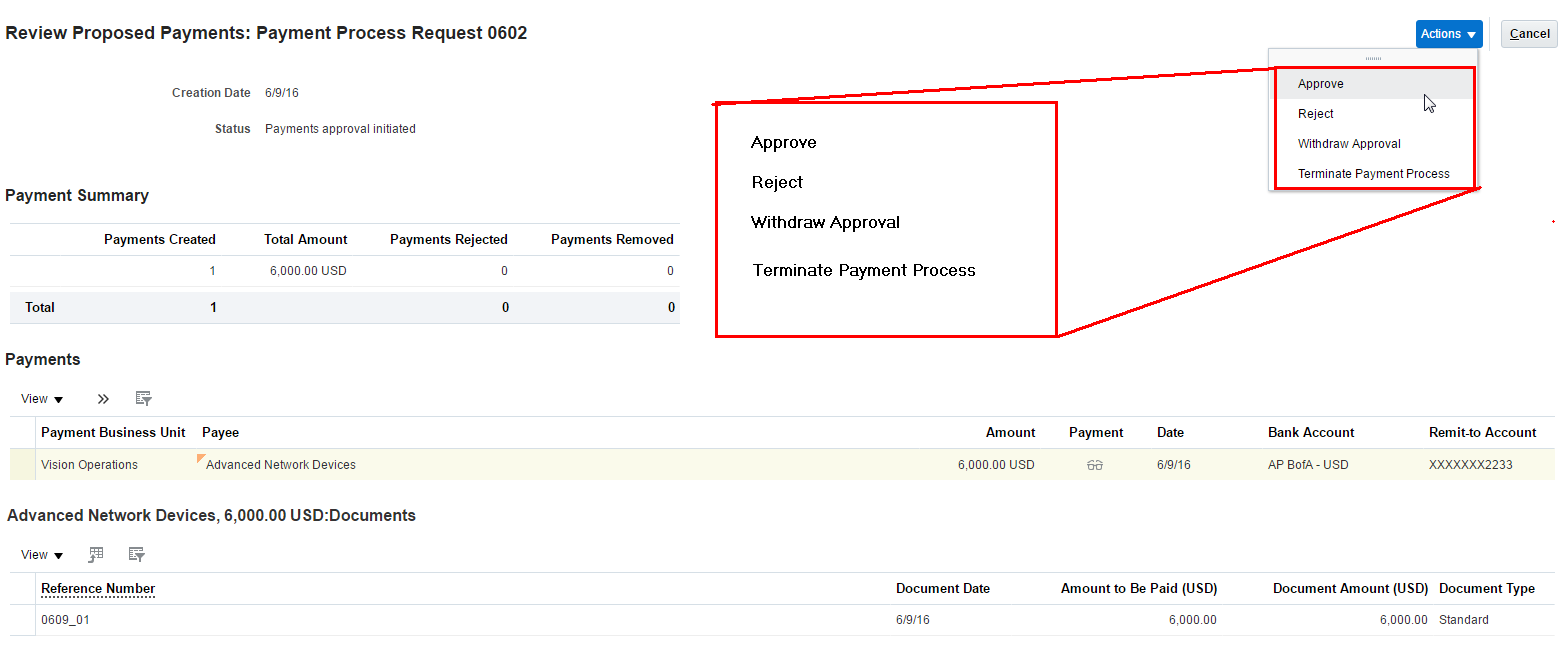Click the status text Payments approval initiated
Viewport: 1564px width, 661px height.
(x=340, y=129)
